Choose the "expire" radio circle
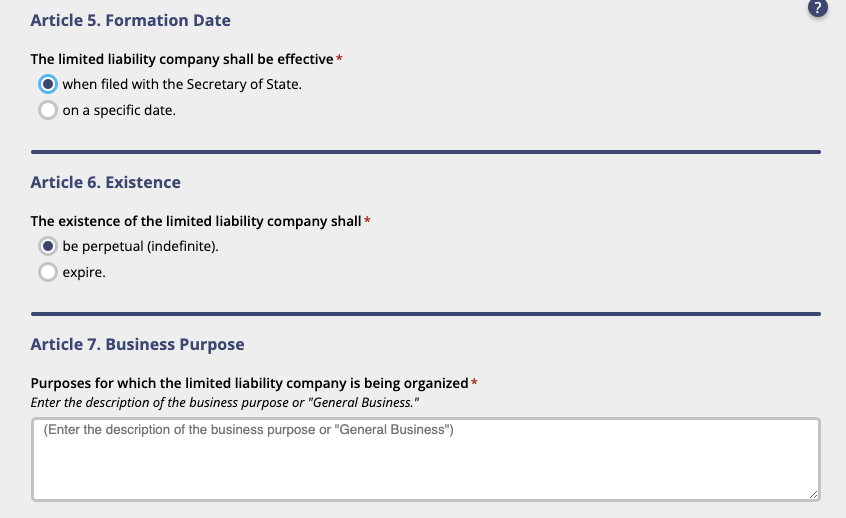 (48, 272)
